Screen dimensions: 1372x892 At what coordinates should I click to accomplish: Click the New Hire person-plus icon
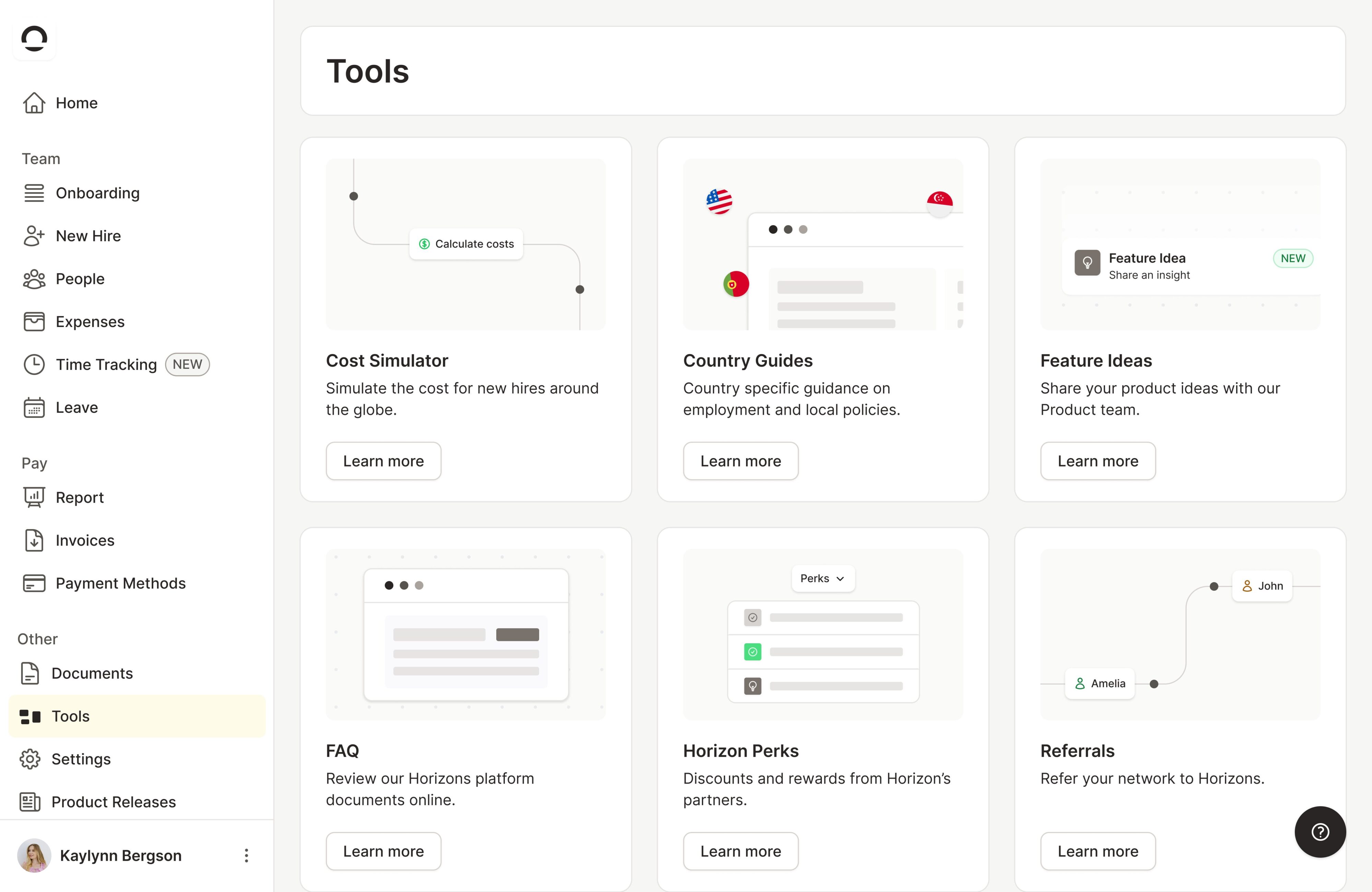[34, 236]
